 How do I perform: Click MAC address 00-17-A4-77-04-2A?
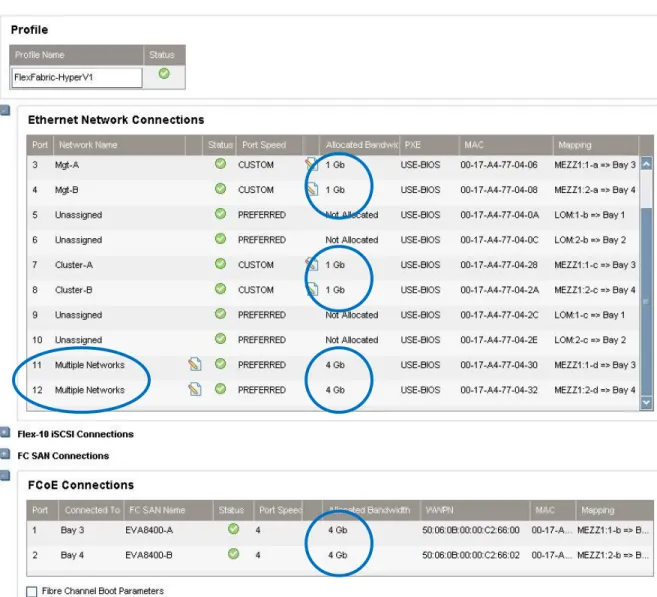[x=499, y=290]
